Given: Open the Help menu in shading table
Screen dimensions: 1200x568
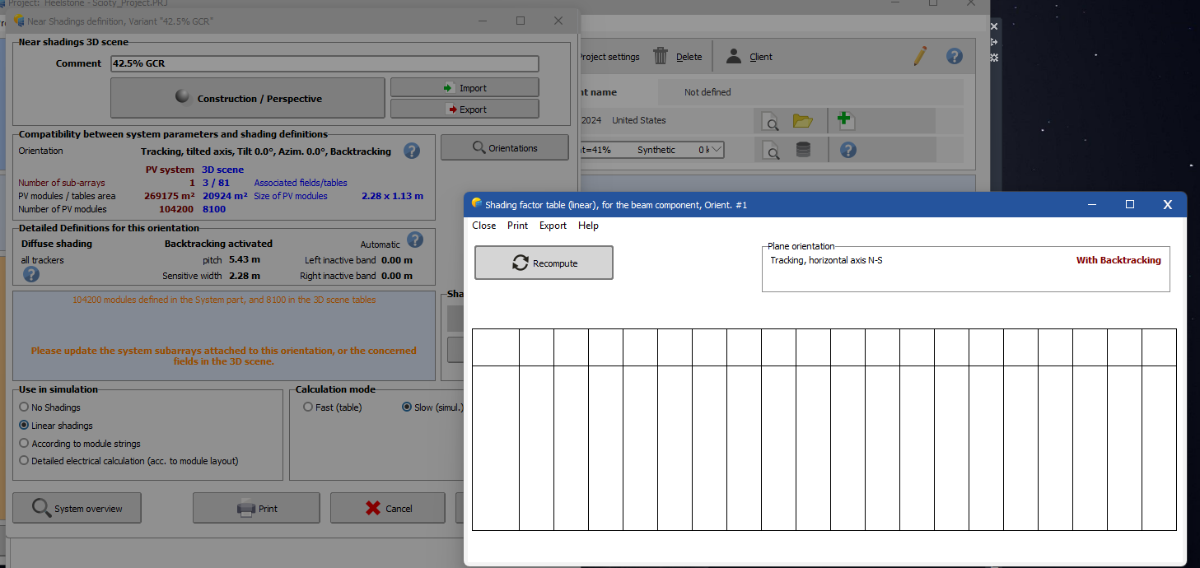Looking at the screenshot, I should (588, 225).
